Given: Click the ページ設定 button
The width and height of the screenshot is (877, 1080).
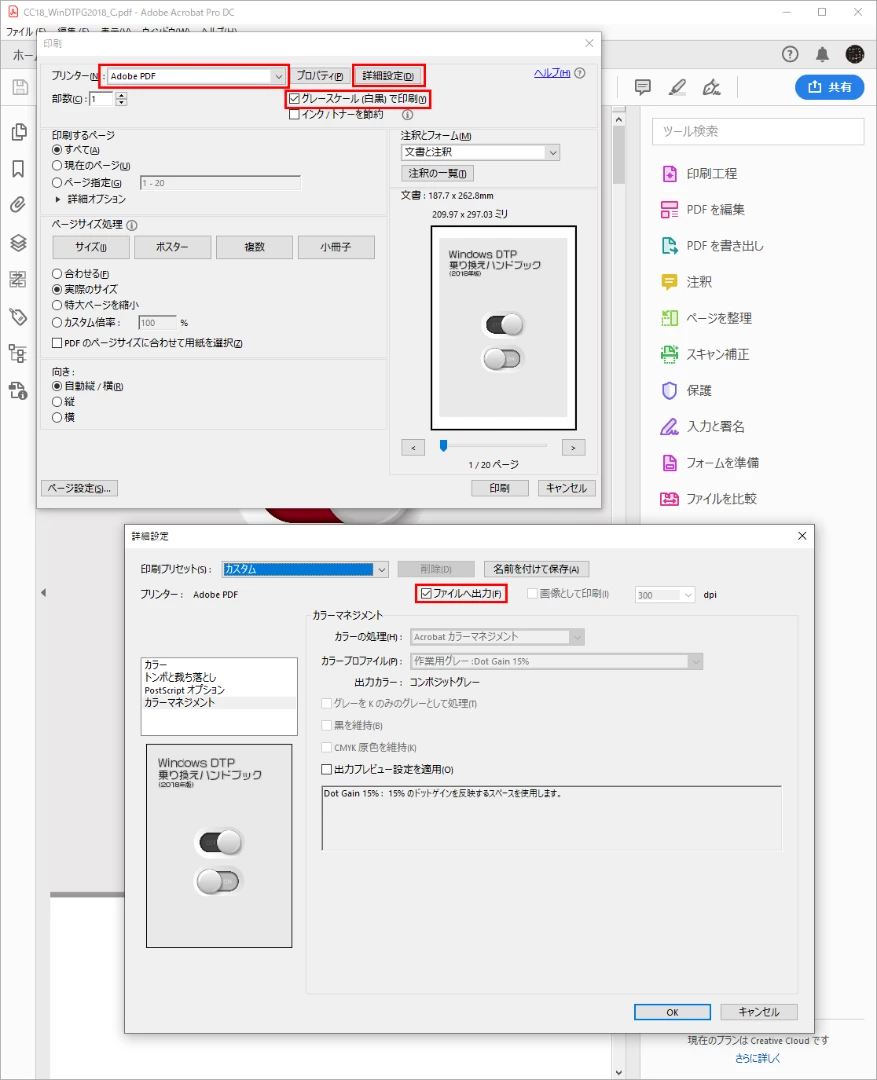Looking at the screenshot, I should [x=79, y=488].
